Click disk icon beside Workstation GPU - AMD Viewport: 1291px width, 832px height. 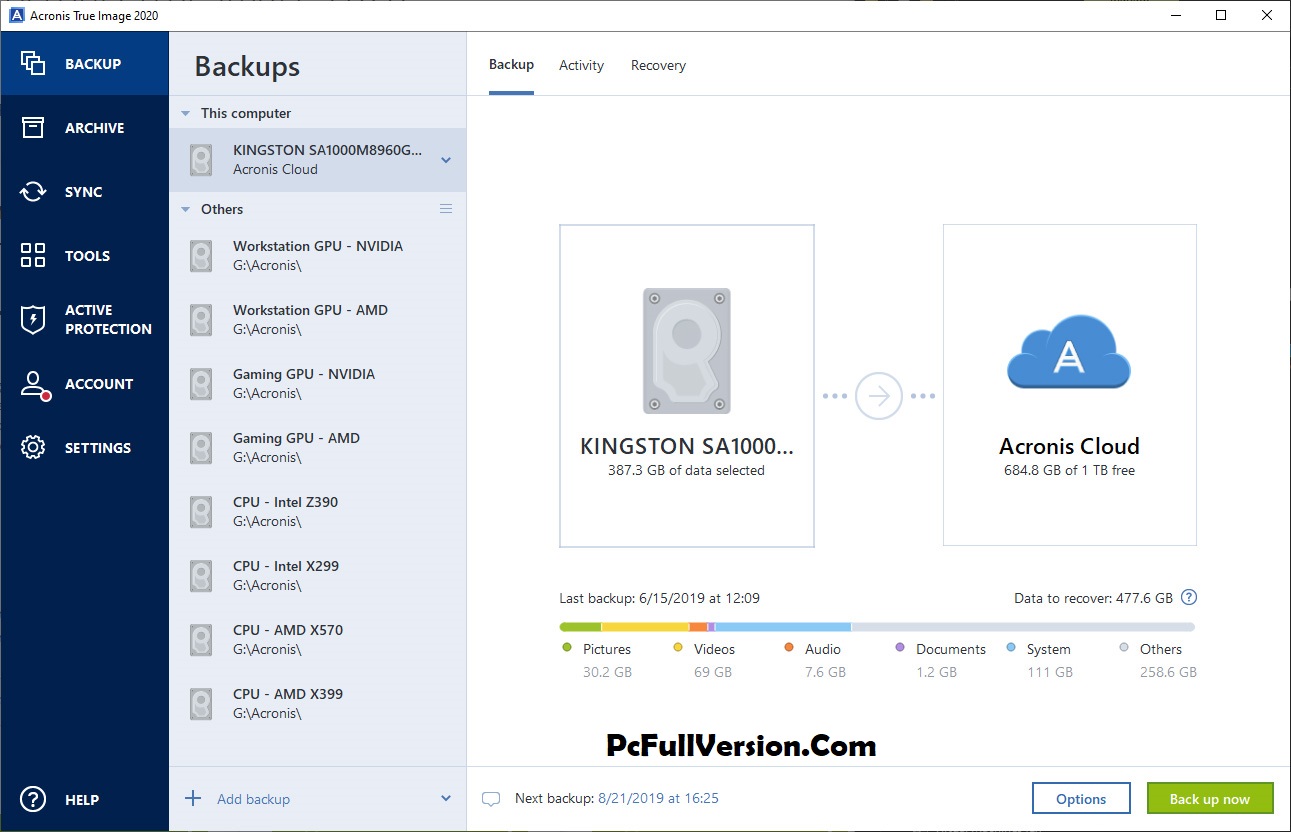[x=201, y=320]
